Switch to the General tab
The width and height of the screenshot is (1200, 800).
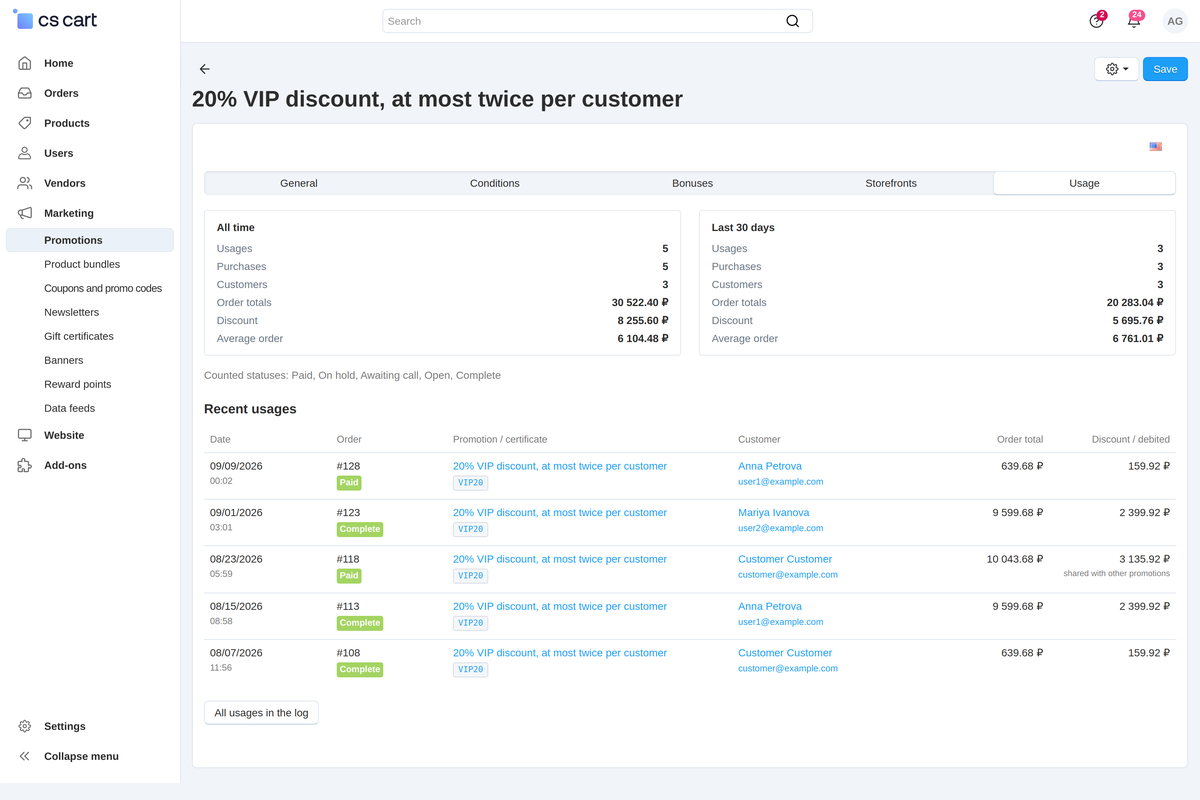pos(299,183)
